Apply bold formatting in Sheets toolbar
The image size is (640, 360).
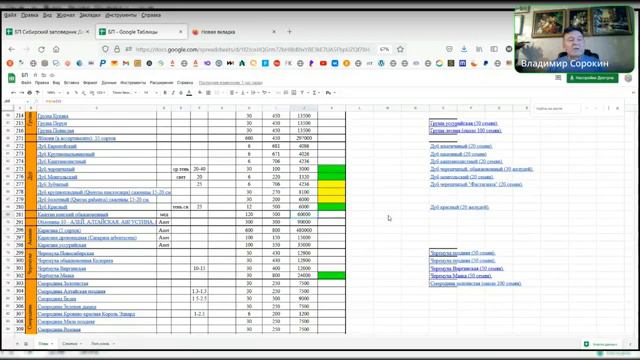click(165, 93)
